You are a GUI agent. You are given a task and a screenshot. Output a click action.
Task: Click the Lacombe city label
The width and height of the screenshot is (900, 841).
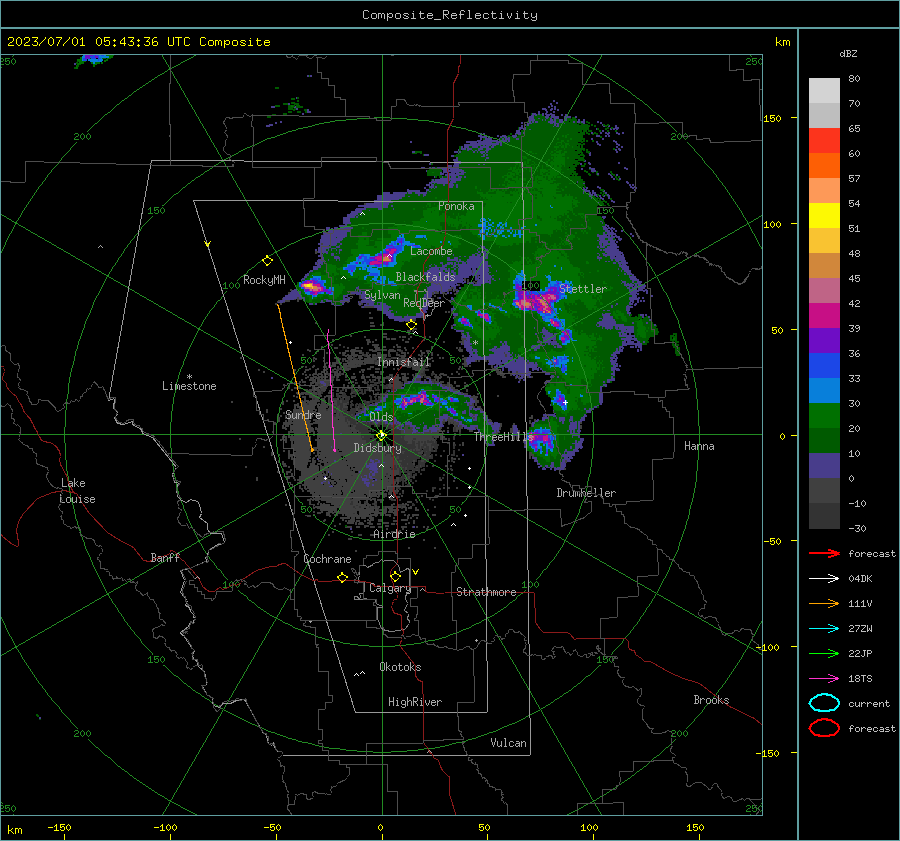431,251
